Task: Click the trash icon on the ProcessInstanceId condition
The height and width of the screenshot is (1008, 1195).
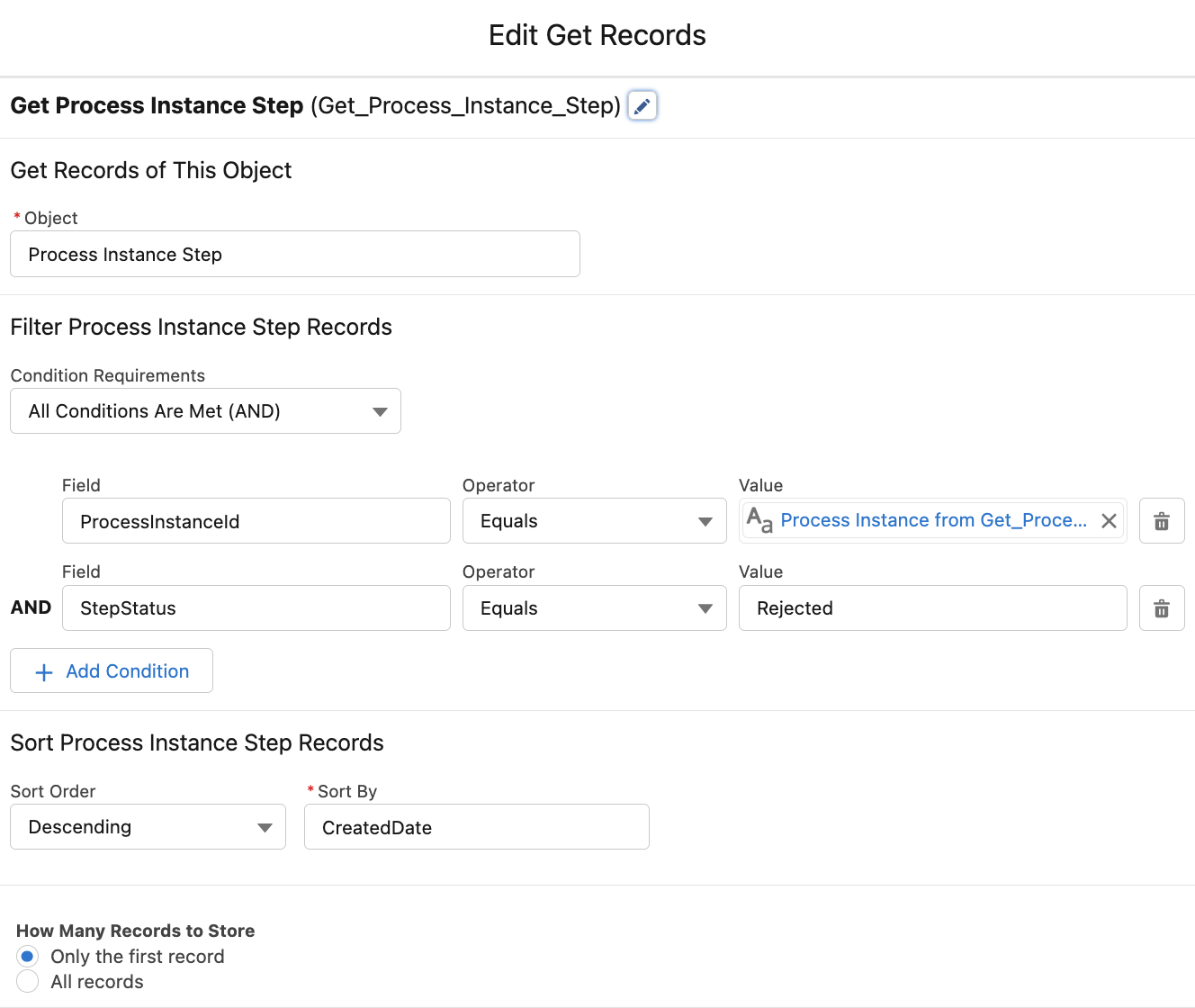Action: tap(1161, 520)
